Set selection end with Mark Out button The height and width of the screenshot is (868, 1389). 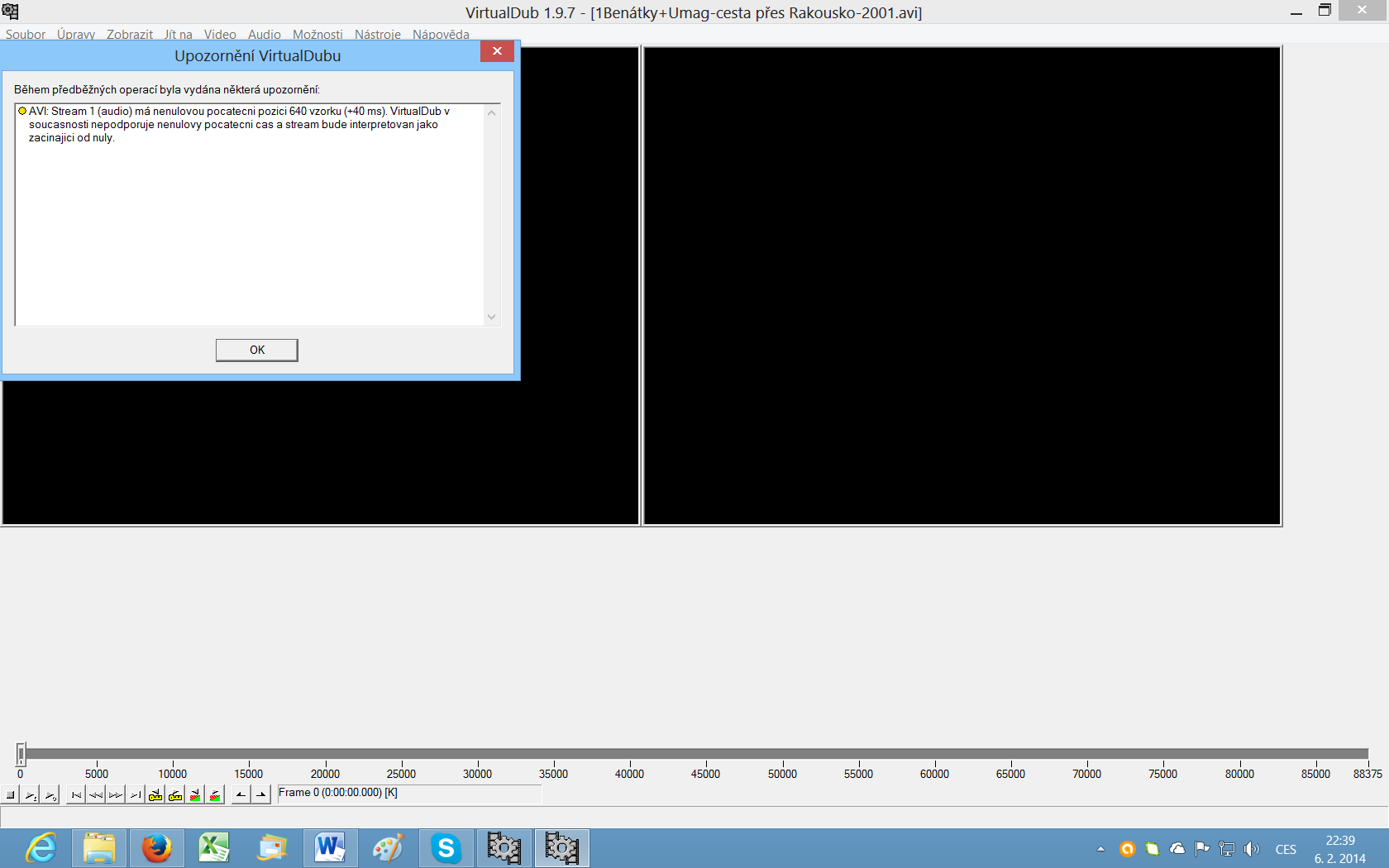[261, 795]
